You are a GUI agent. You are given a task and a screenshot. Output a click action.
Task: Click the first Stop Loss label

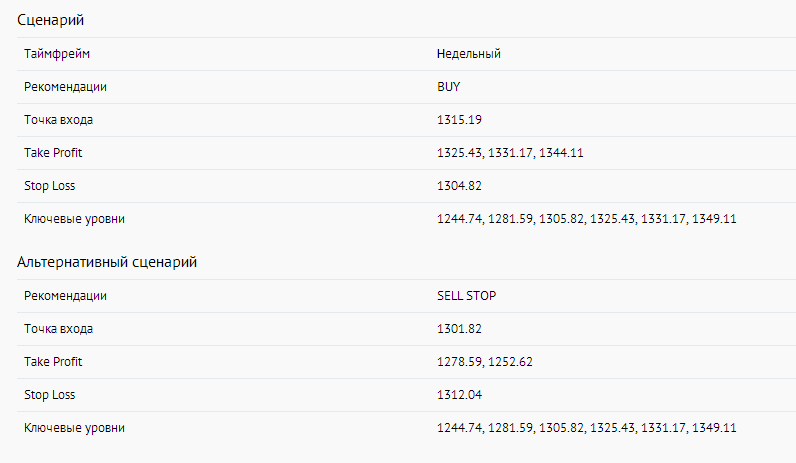(49, 186)
